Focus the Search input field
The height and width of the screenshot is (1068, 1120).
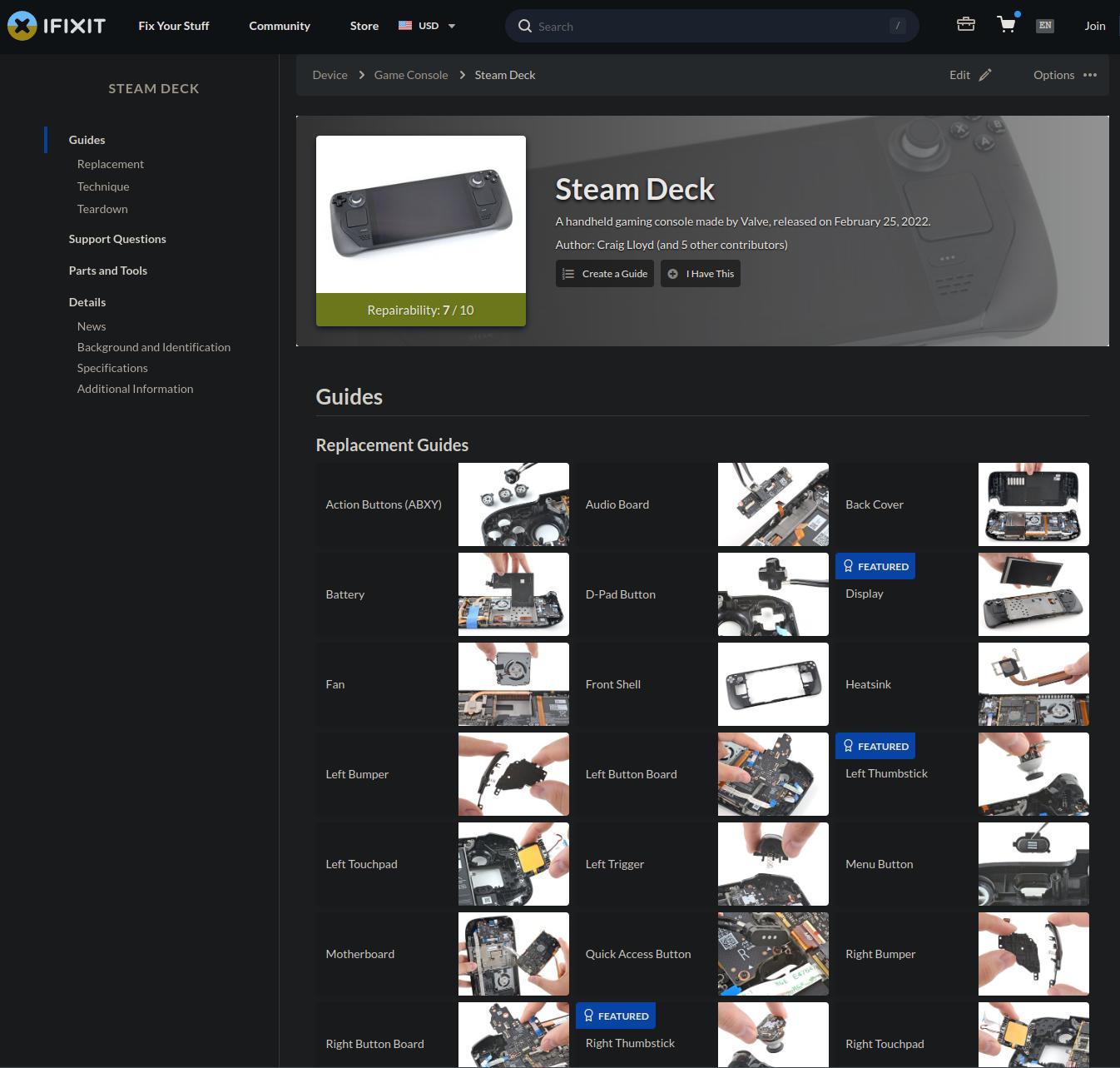pos(712,26)
